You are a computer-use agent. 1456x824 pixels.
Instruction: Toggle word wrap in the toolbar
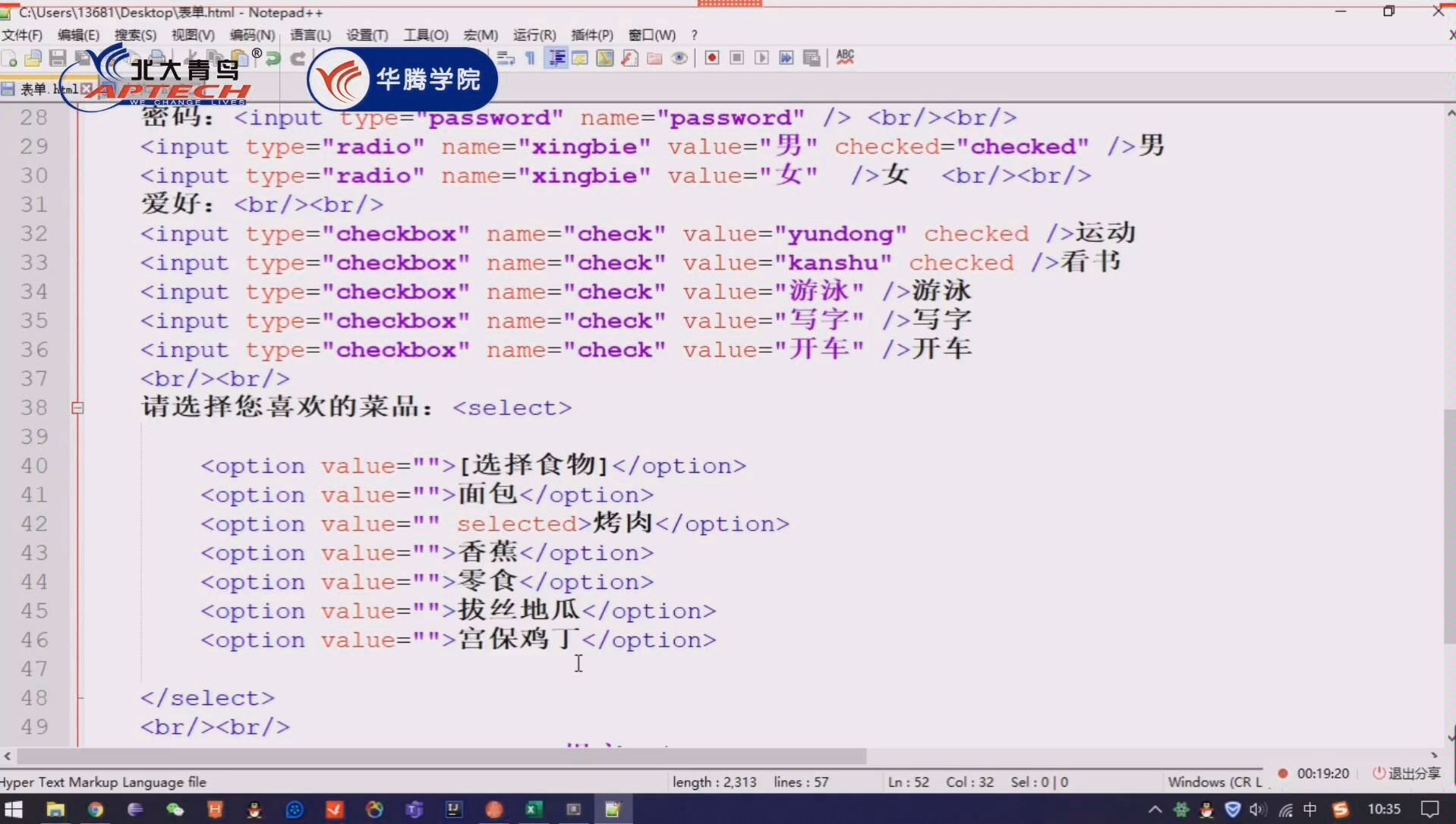click(506, 58)
